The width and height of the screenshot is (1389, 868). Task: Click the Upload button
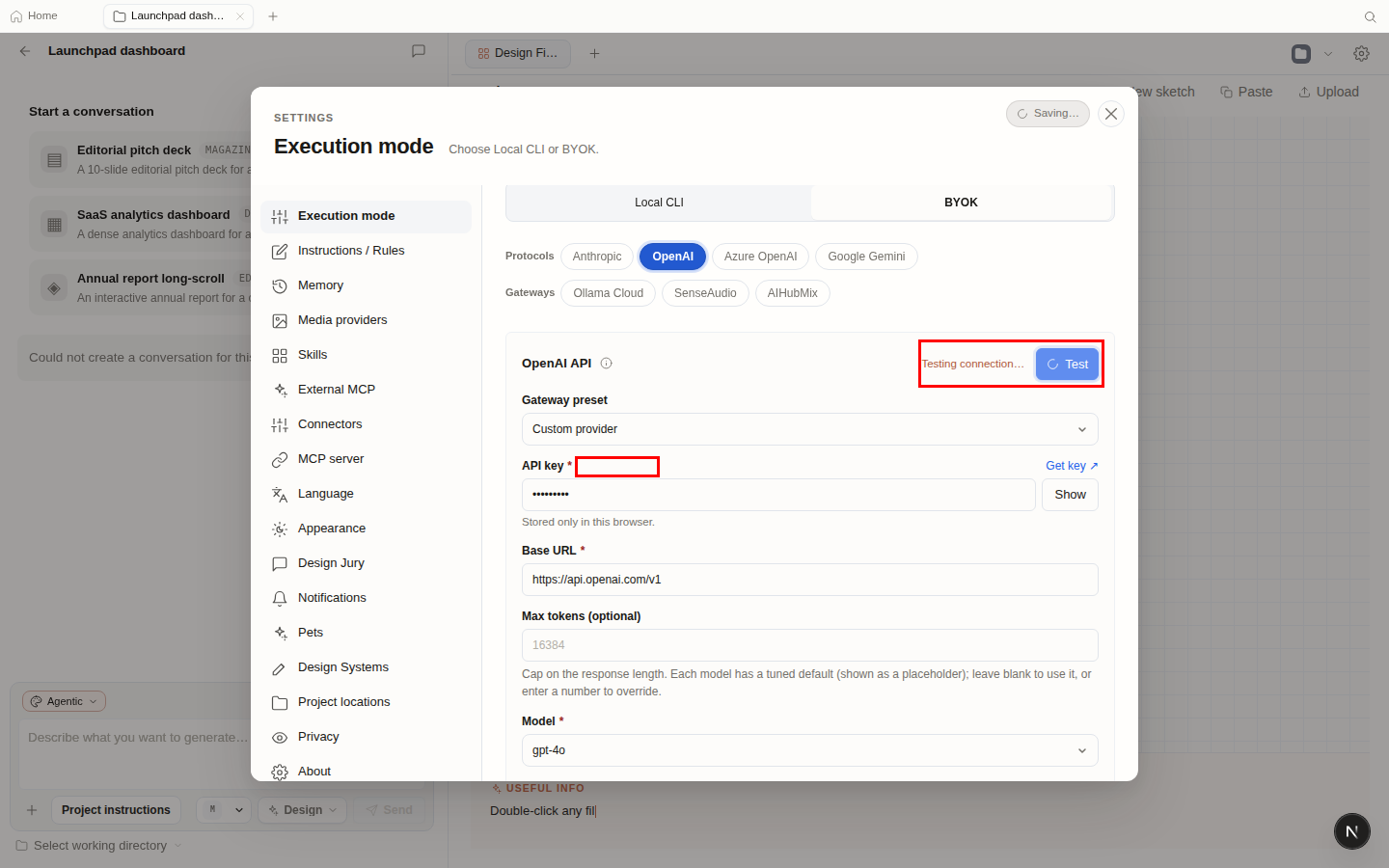pyautogui.click(x=1328, y=92)
